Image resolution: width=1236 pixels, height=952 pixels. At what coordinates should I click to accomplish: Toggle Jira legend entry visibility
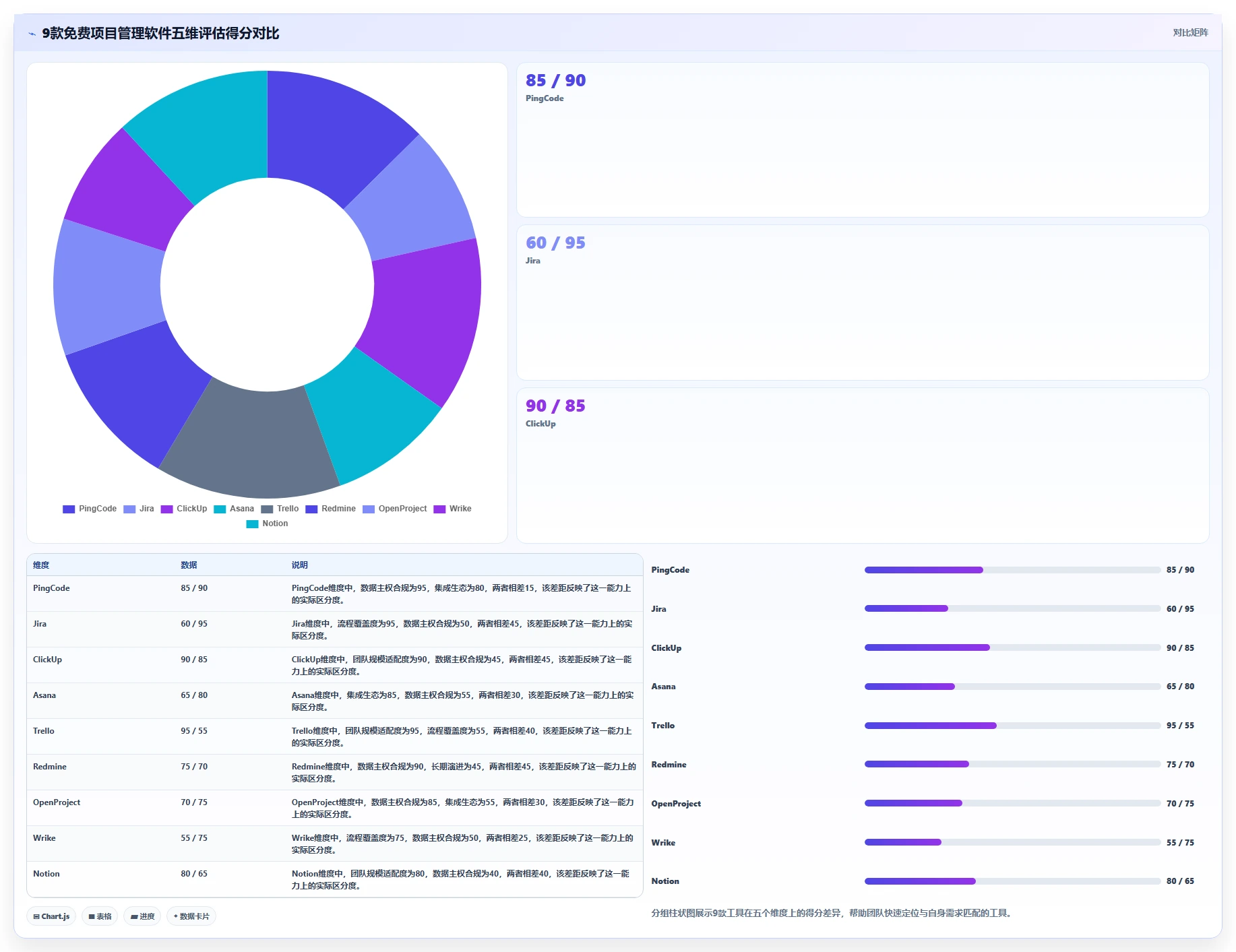(139, 509)
